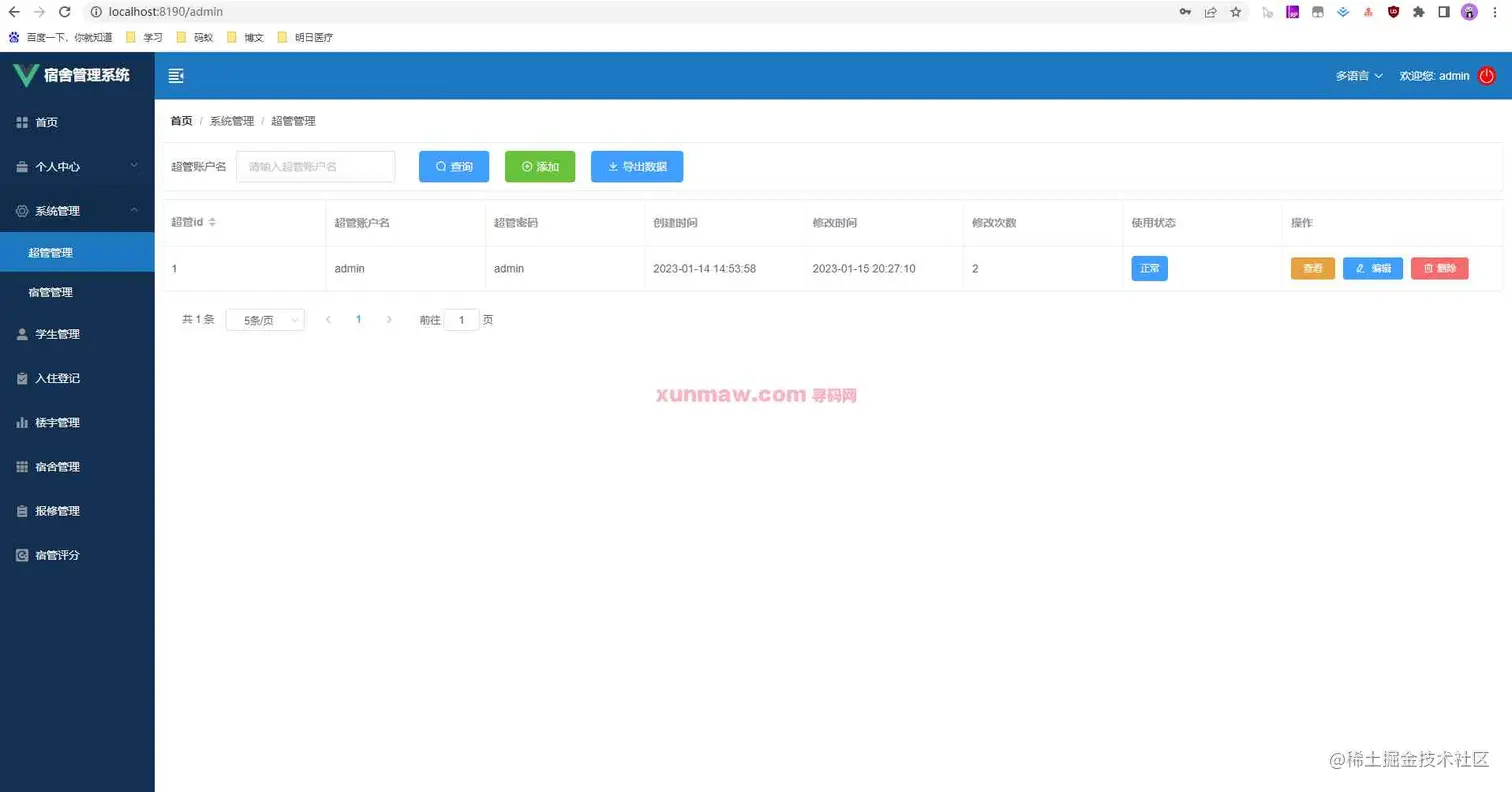Click the 查询 search button
Viewport: 1512px width, 792px height.
pyautogui.click(x=454, y=167)
